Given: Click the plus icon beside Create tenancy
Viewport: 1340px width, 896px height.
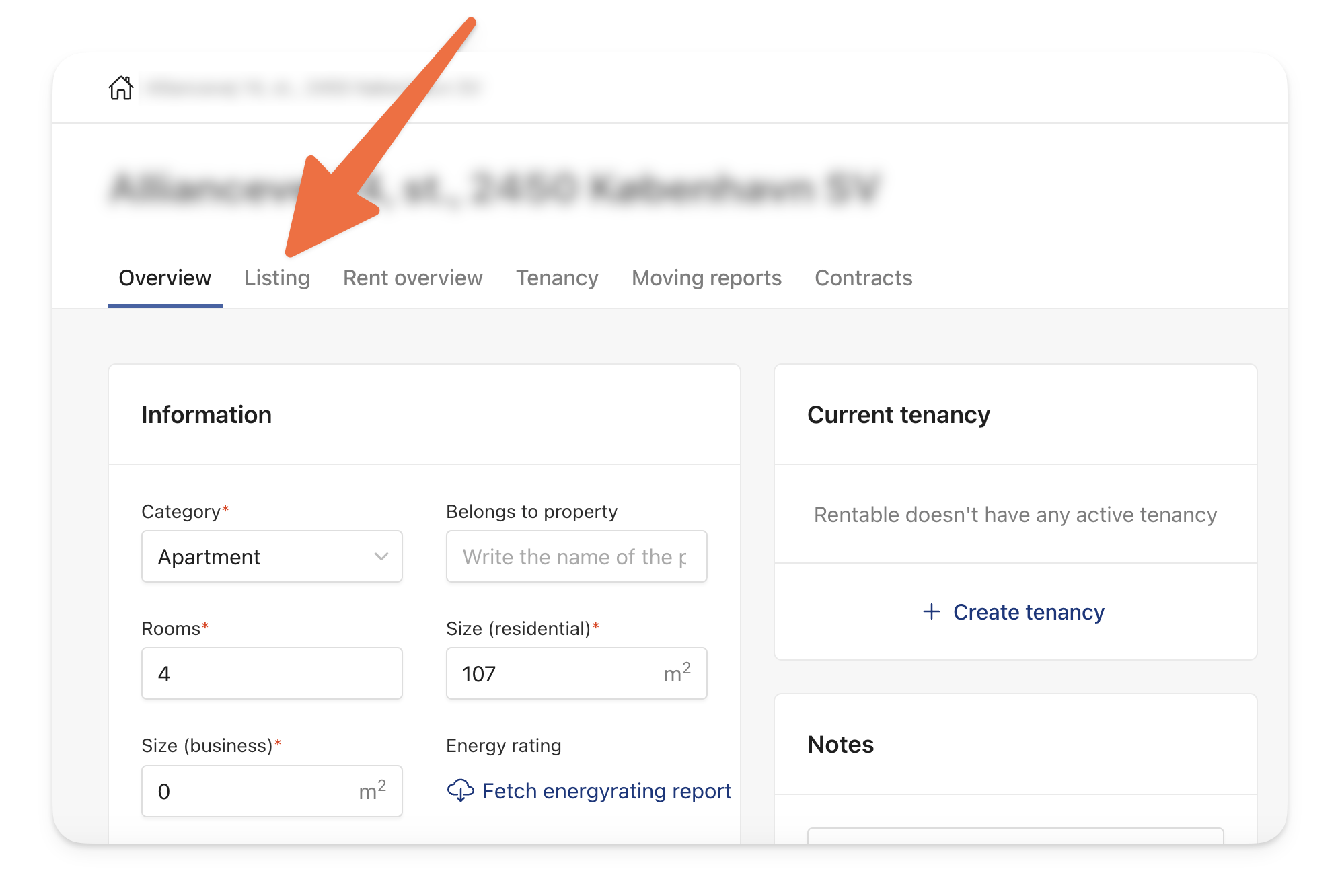Looking at the screenshot, I should pyautogui.click(x=932, y=611).
